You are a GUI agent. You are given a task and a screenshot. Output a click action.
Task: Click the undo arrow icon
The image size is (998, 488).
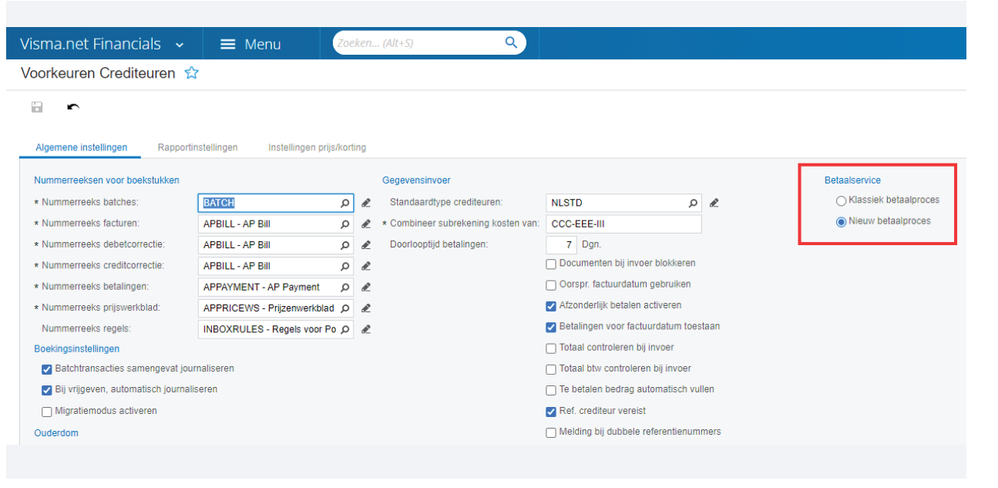[73, 107]
